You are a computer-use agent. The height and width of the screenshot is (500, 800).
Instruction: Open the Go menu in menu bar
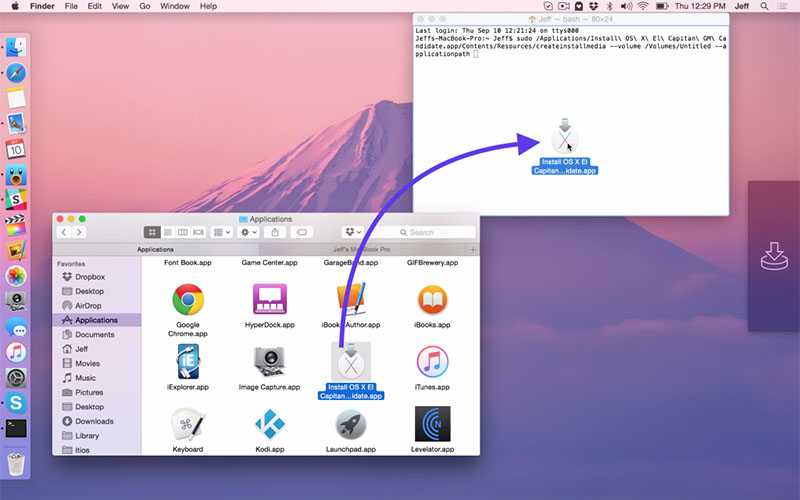[145, 6]
